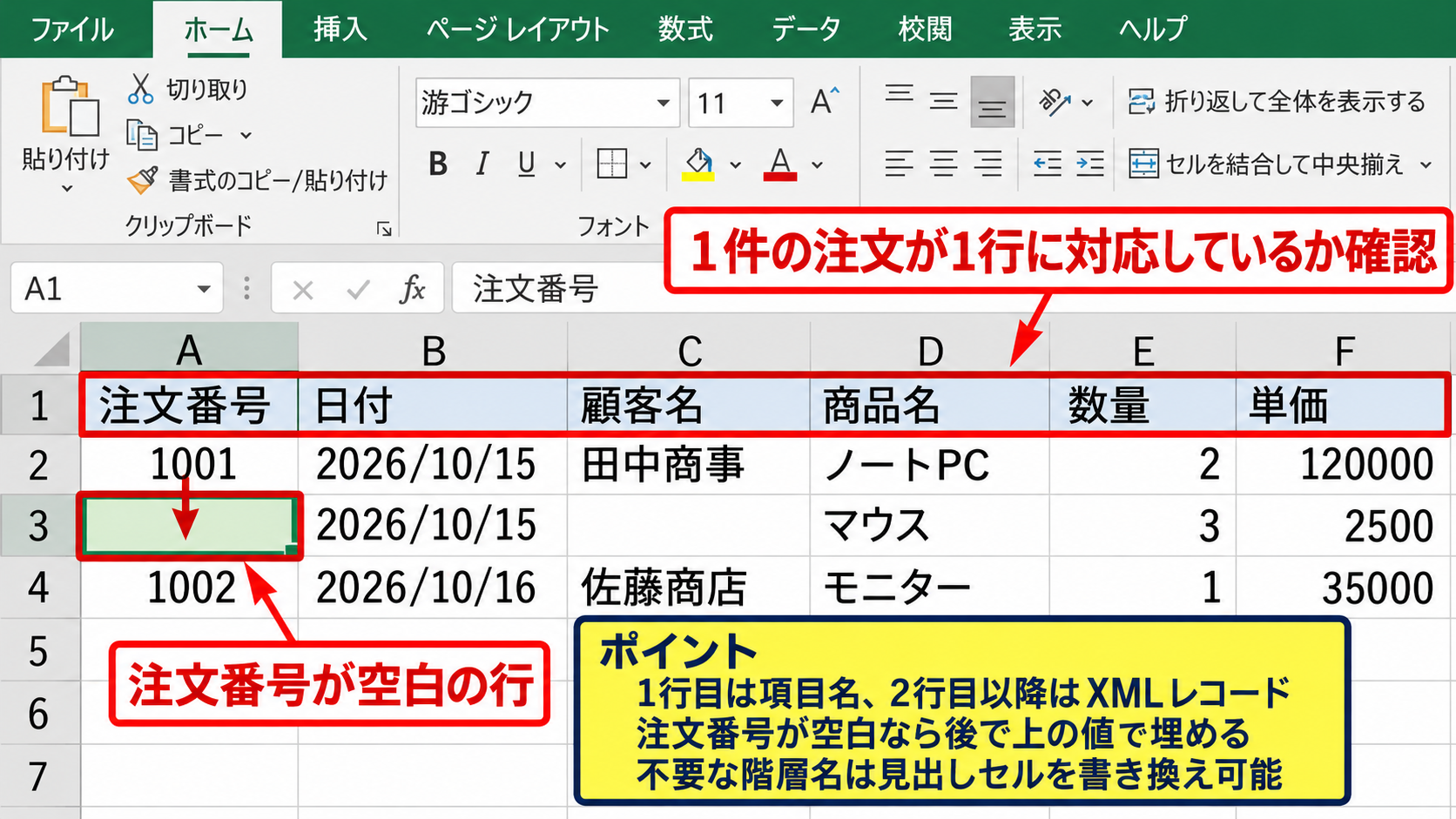
Task: Open the ファイル tab
Action: [x=72, y=29]
